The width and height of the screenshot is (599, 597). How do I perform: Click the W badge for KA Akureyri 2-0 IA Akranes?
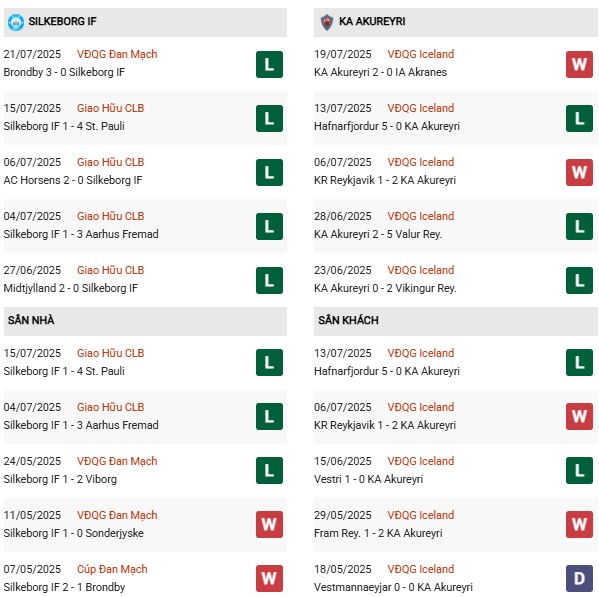(579, 65)
